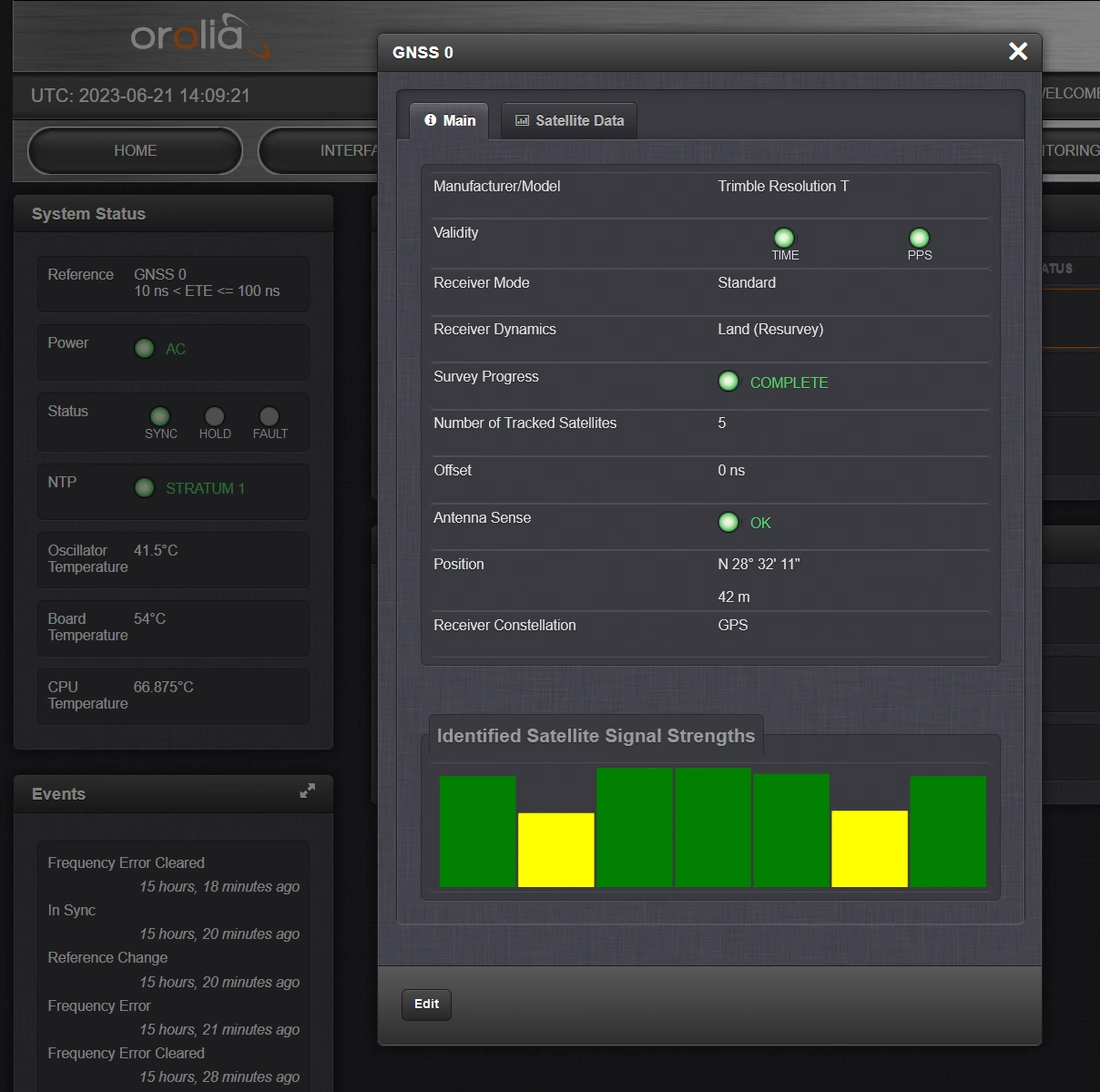Click the Receiver Mode 'Standard' value

coord(746,283)
